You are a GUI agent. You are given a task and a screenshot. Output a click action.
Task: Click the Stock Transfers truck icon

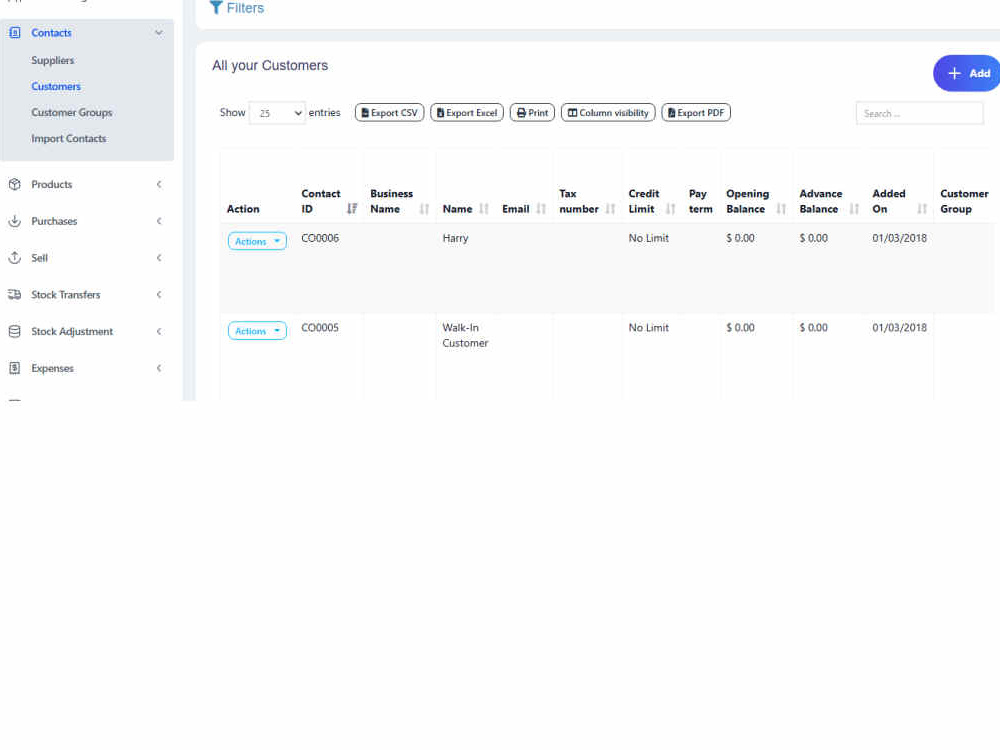(x=15, y=295)
